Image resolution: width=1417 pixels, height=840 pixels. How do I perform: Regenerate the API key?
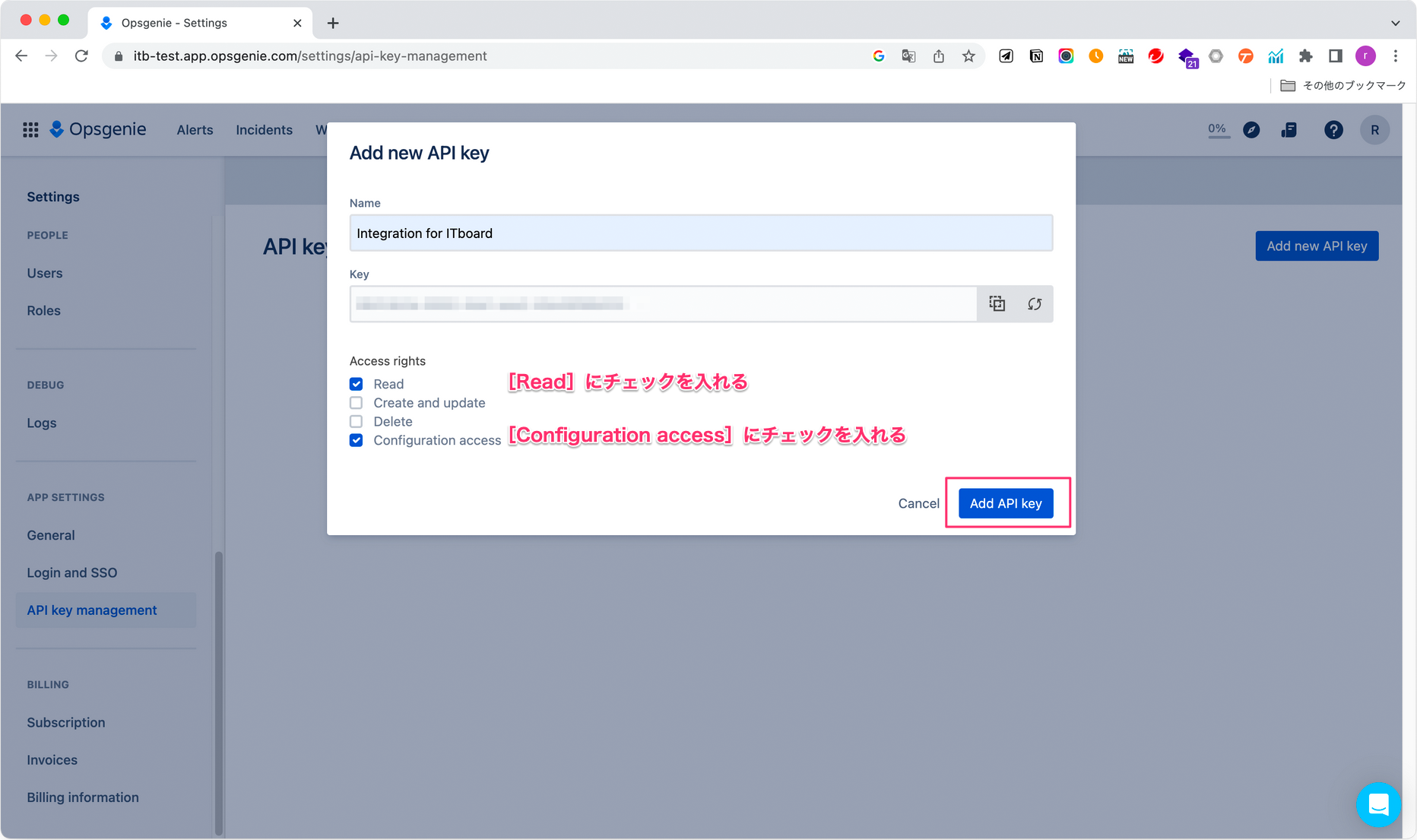1034,304
